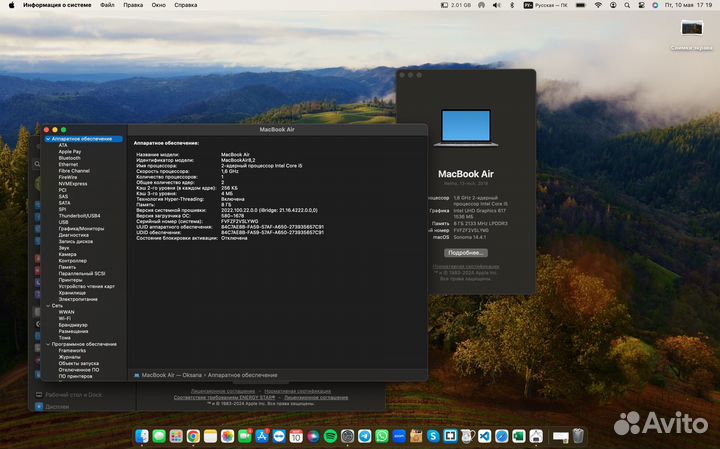Open Launchpad from the dock
The width and height of the screenshot is (720, 449).
click(176, 436)
